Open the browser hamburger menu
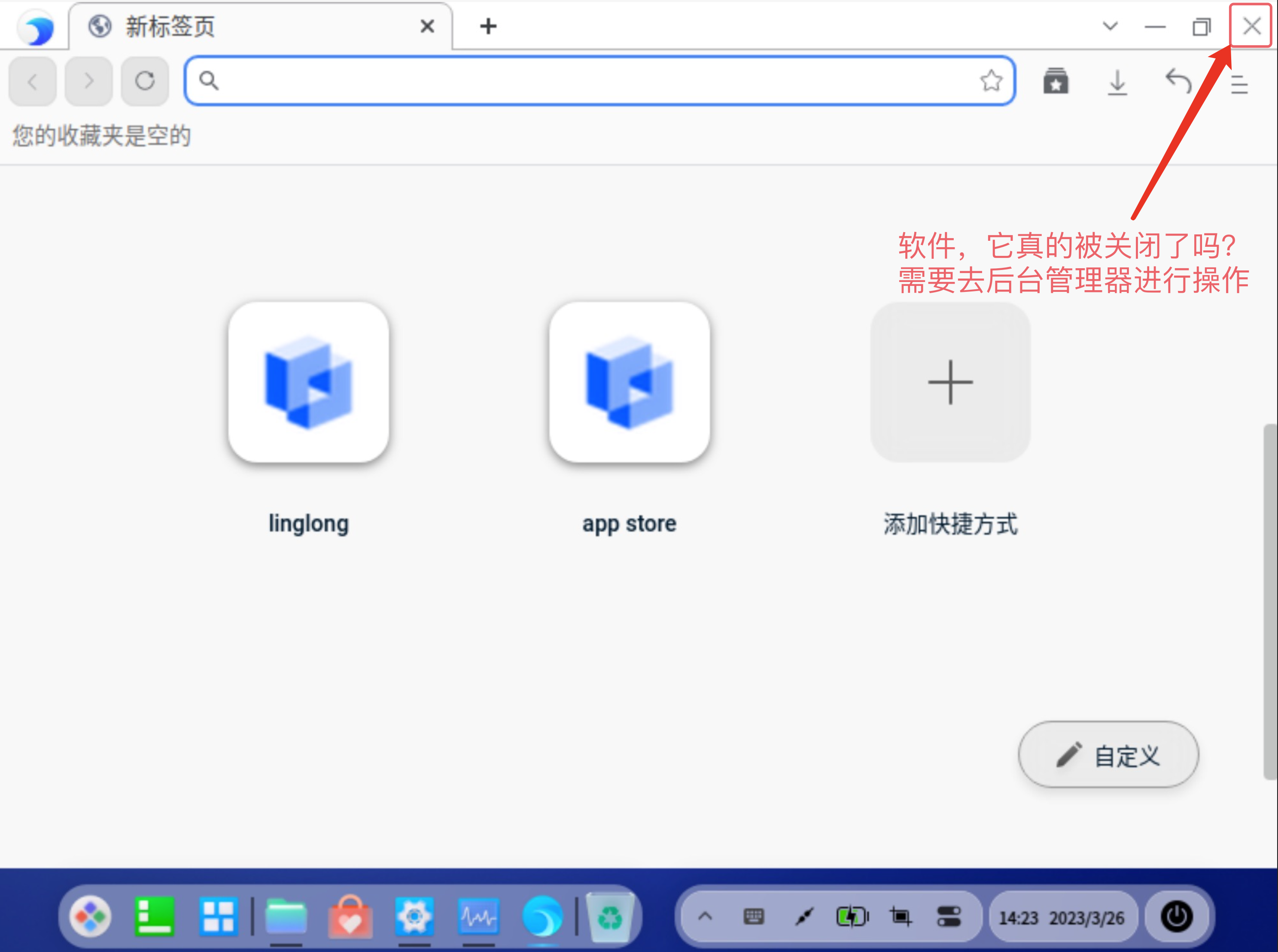The image size is (1278, 952). [x=1239, y=84]
